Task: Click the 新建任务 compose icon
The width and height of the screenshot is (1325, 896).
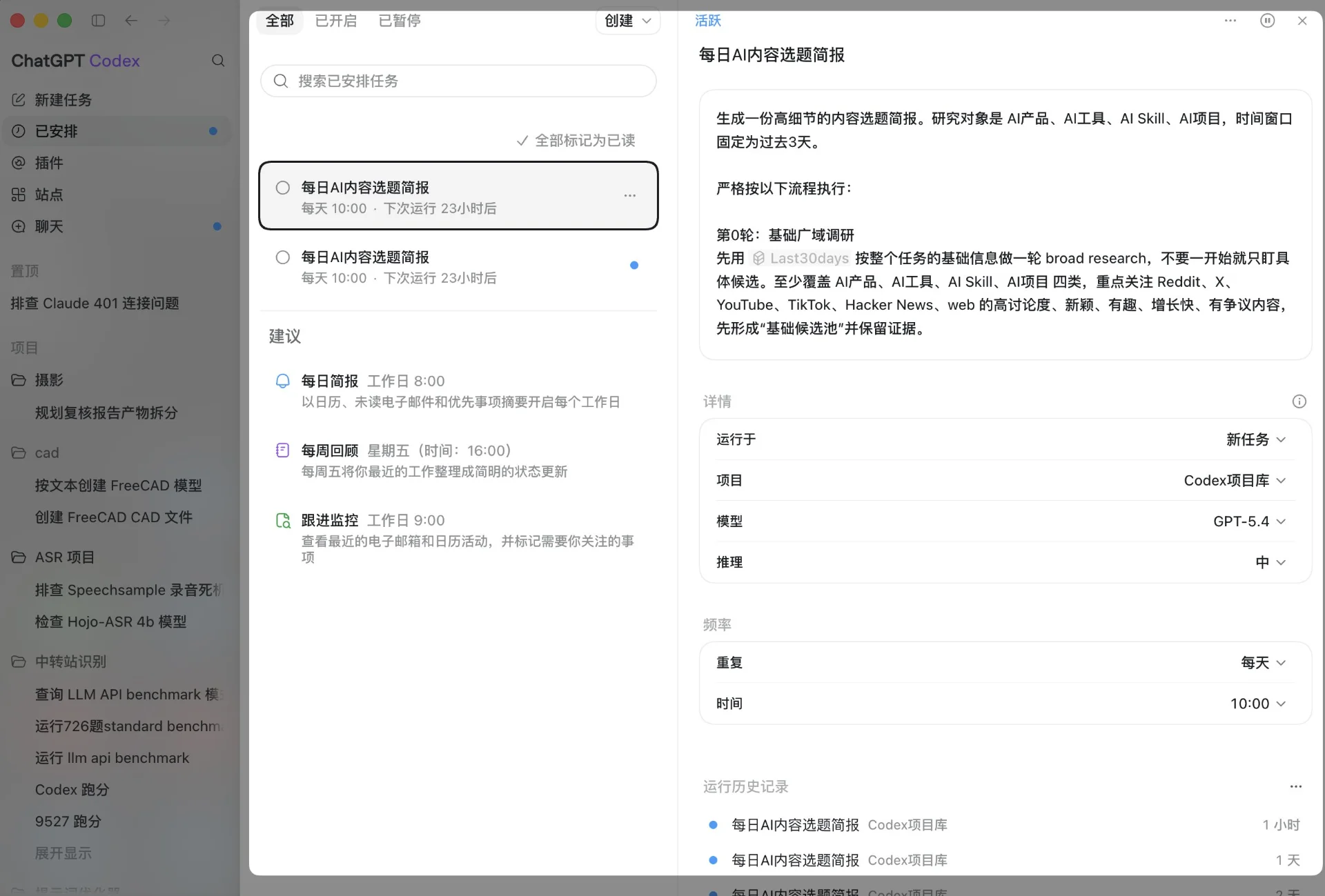Action: pyautogui.click(x=19, y=100)
